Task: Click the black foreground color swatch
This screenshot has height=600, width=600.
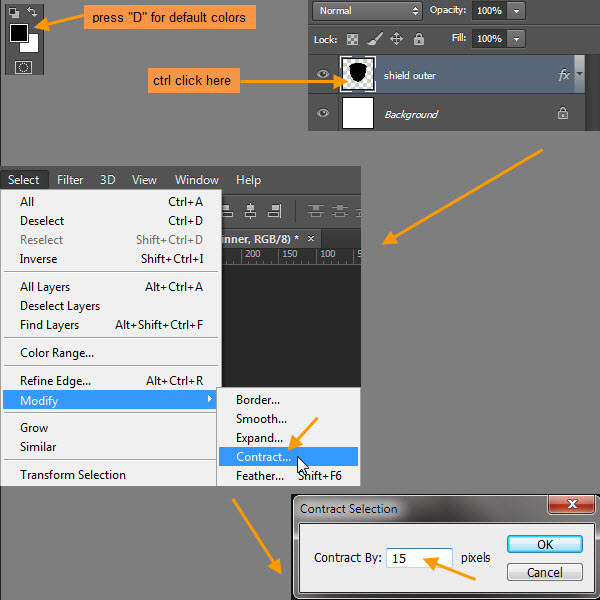Action: (19, 33)
